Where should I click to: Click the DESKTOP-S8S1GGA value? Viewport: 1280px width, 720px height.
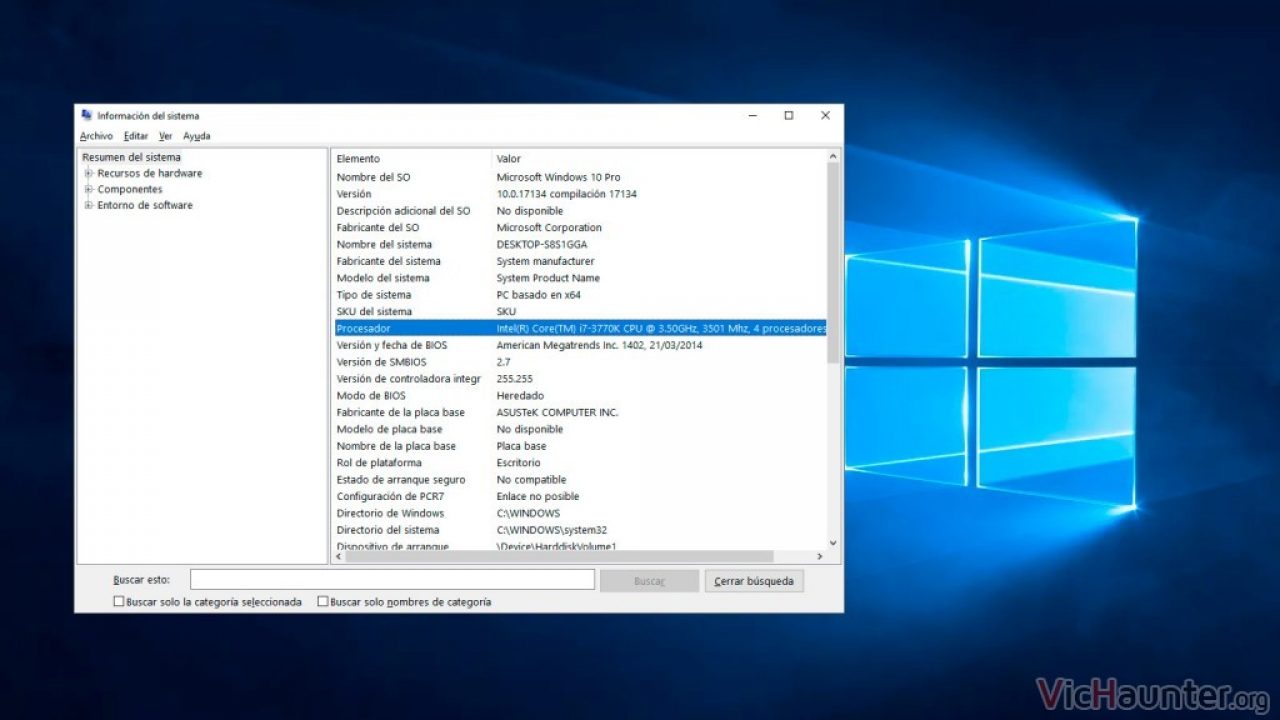[542, 244]
